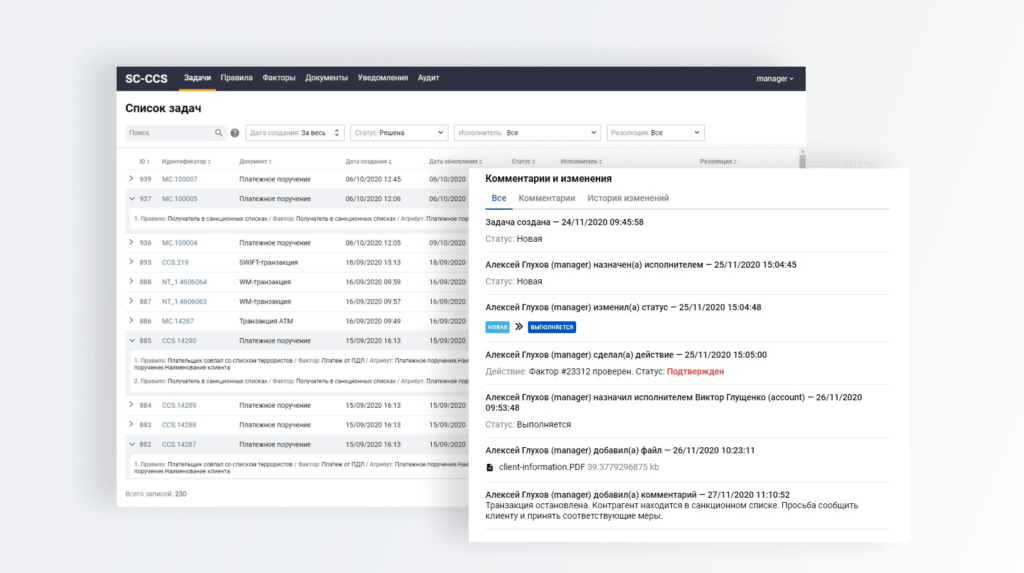Open the Исполнитель filter dropdown
This screenshot has width=1024, height=573.
tap(526, 132)
